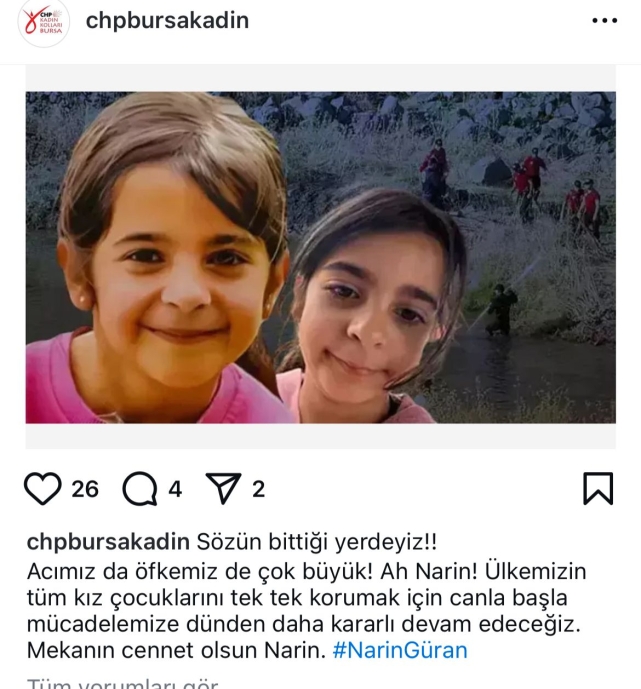The height and width of the screenshot is (689, 641).
Task: Tap the caption text starting Acımız da öfkemiz
Action: (306, 611)
